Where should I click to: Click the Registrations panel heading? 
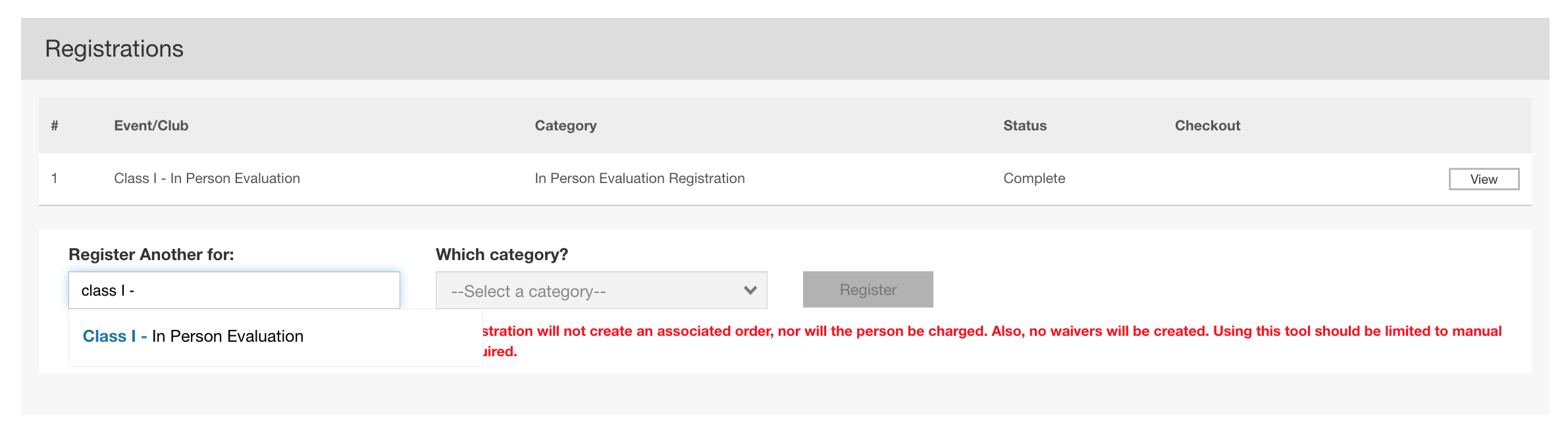click(x=114, y=49)
